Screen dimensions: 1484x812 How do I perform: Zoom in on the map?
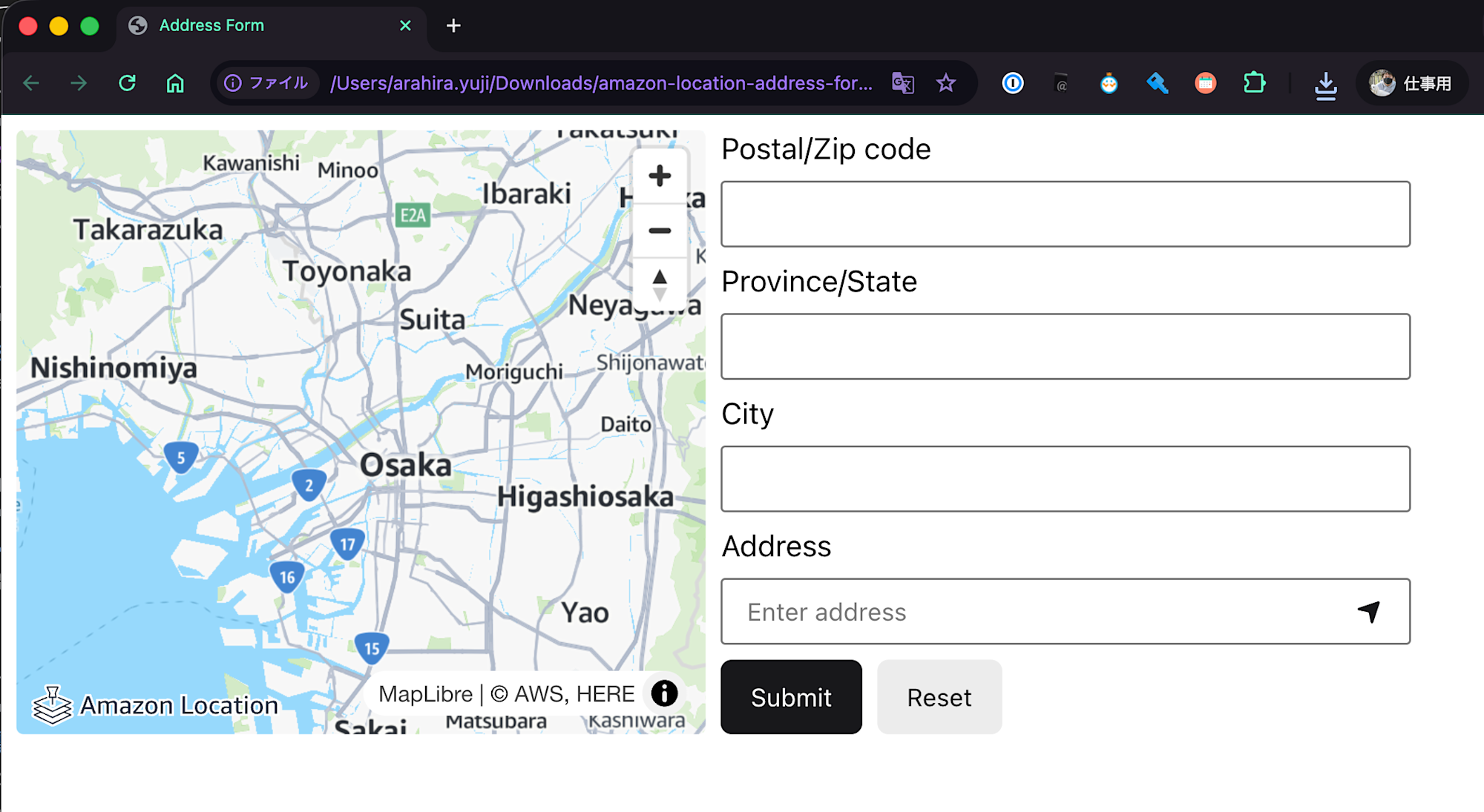[x=660, y=175]
